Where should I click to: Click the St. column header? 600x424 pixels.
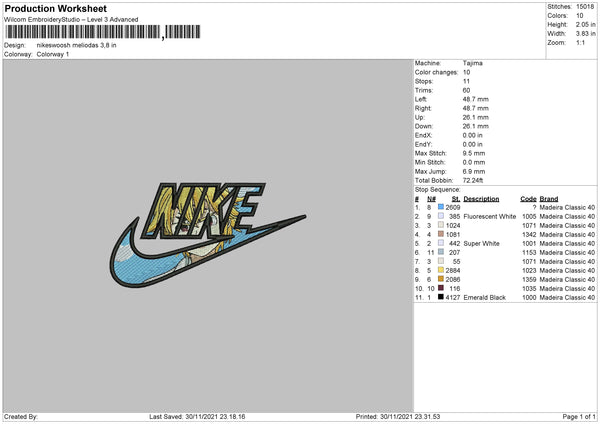(x=456, y=199)
